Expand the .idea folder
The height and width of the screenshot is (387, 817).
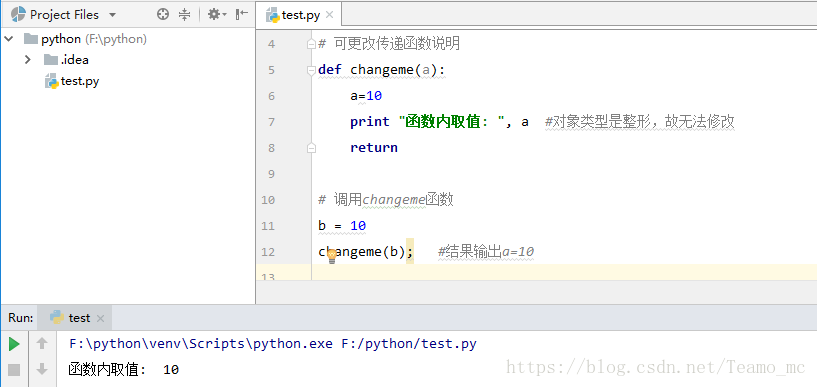point(28,60)
